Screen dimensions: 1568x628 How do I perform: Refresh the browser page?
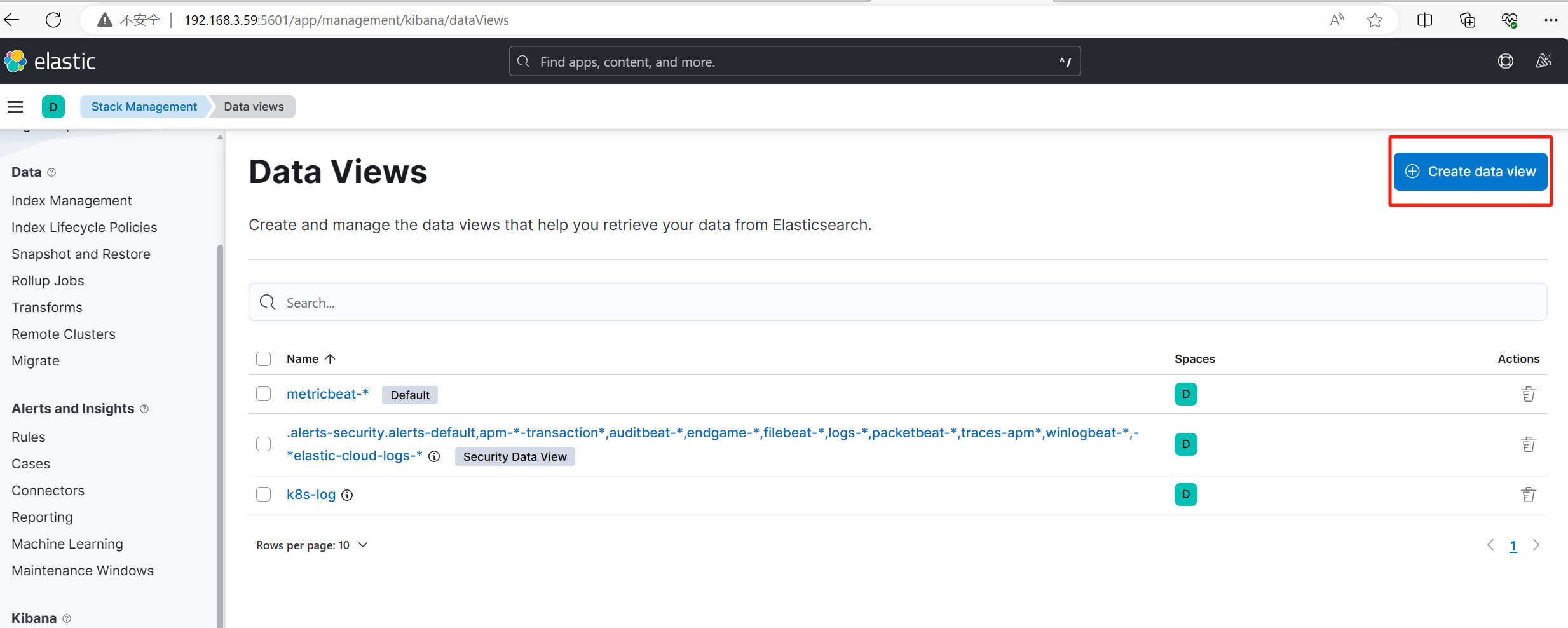pyautogui.click(x=53, y=20)
